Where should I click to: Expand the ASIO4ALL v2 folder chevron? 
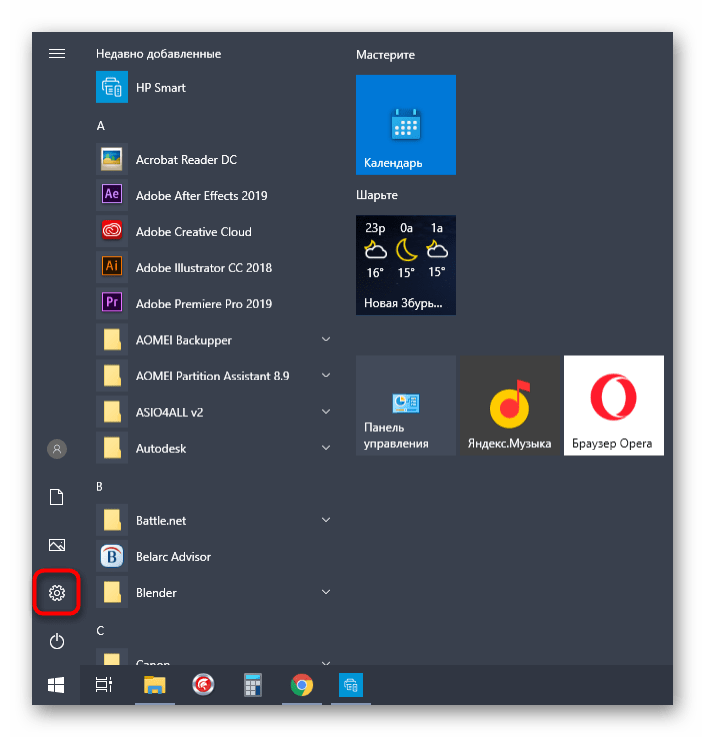click(326, 412)
